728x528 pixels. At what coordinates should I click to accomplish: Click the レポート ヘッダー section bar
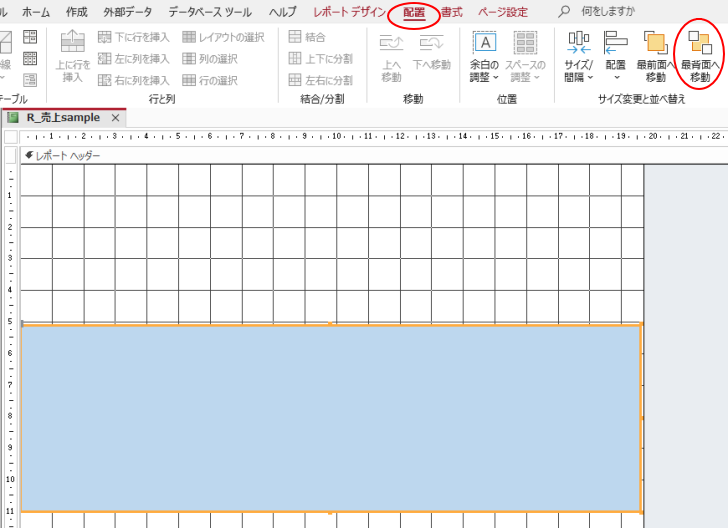(x=374, y=156)
